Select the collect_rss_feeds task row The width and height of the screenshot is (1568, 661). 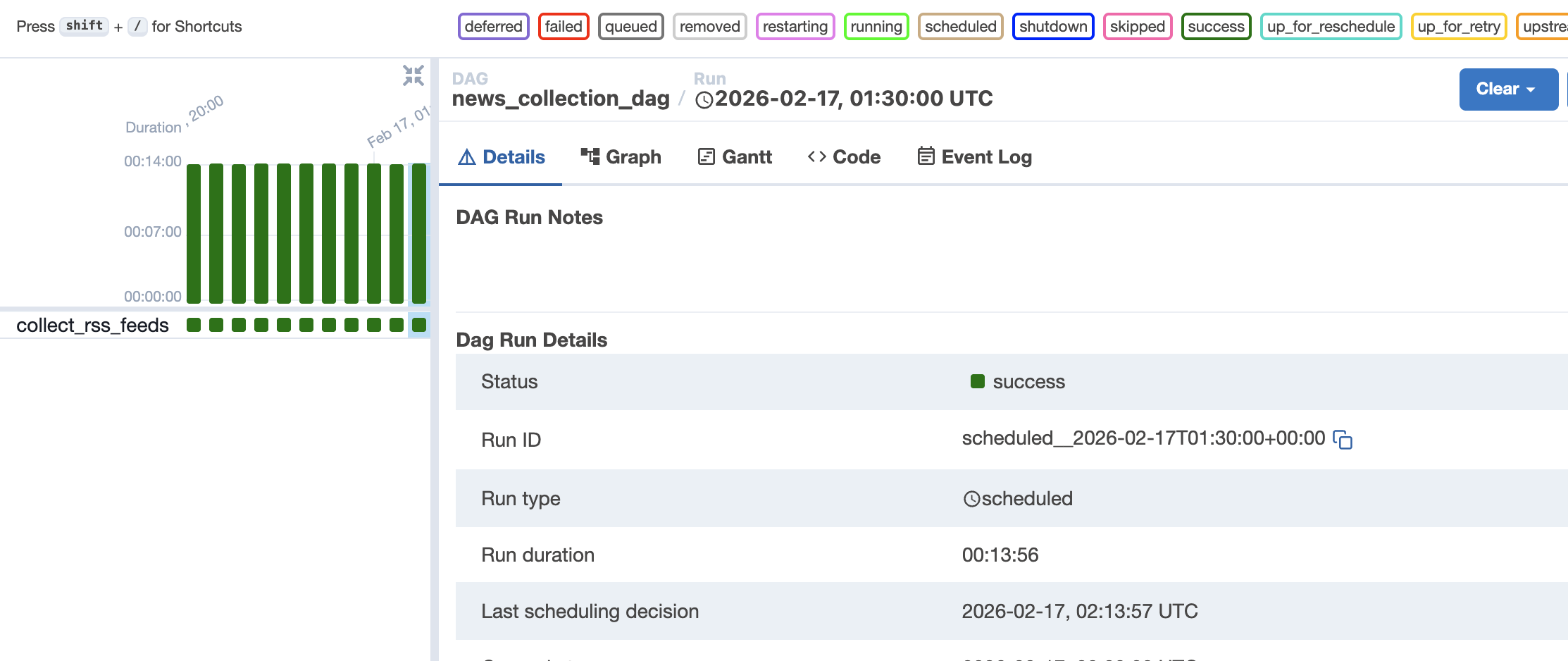[x=92, y=325]
